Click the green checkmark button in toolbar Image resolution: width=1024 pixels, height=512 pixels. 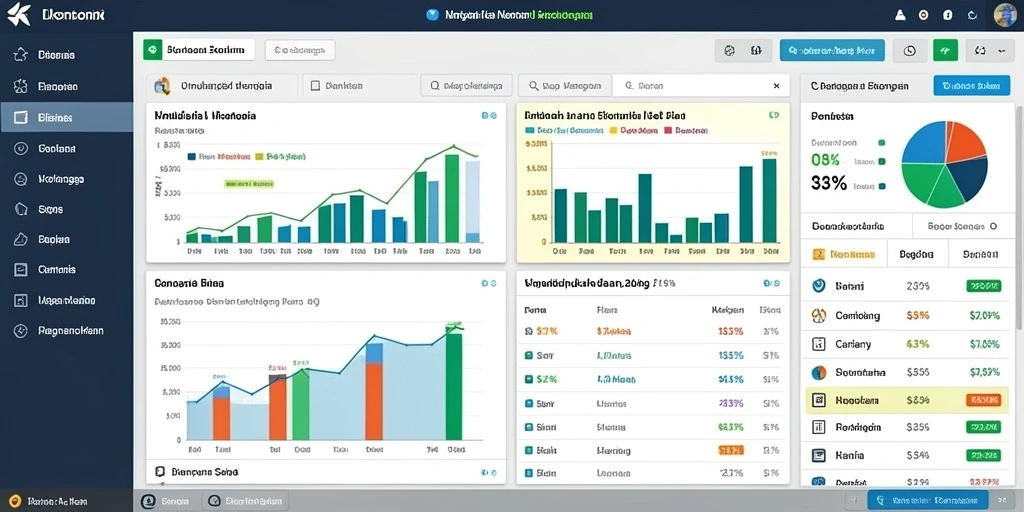click(946, 50)
